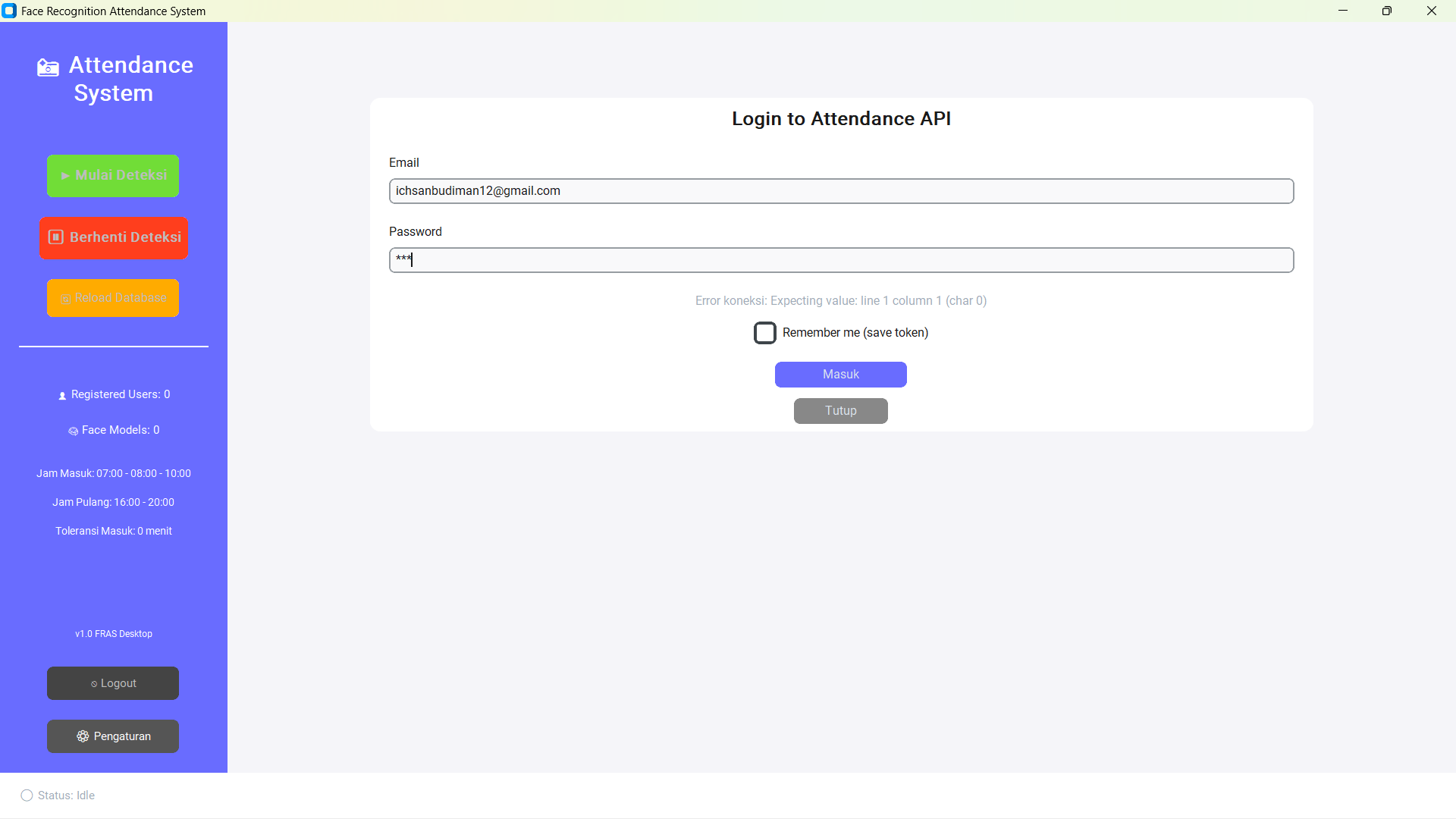Click the gear icon on Pengaturan

(x=83, y=736)
